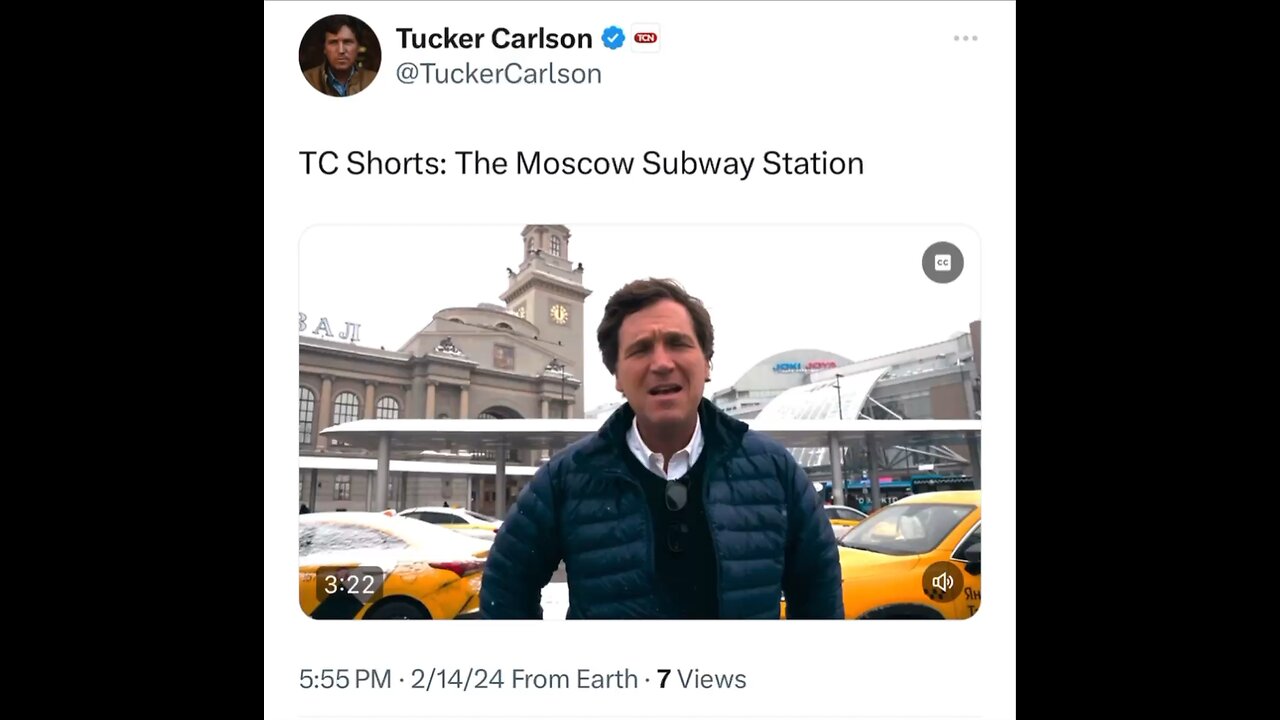This screenshot has width=1280, height=720.
Task: Open Tucker Carlson's profile picture
Action: point(339,56)
